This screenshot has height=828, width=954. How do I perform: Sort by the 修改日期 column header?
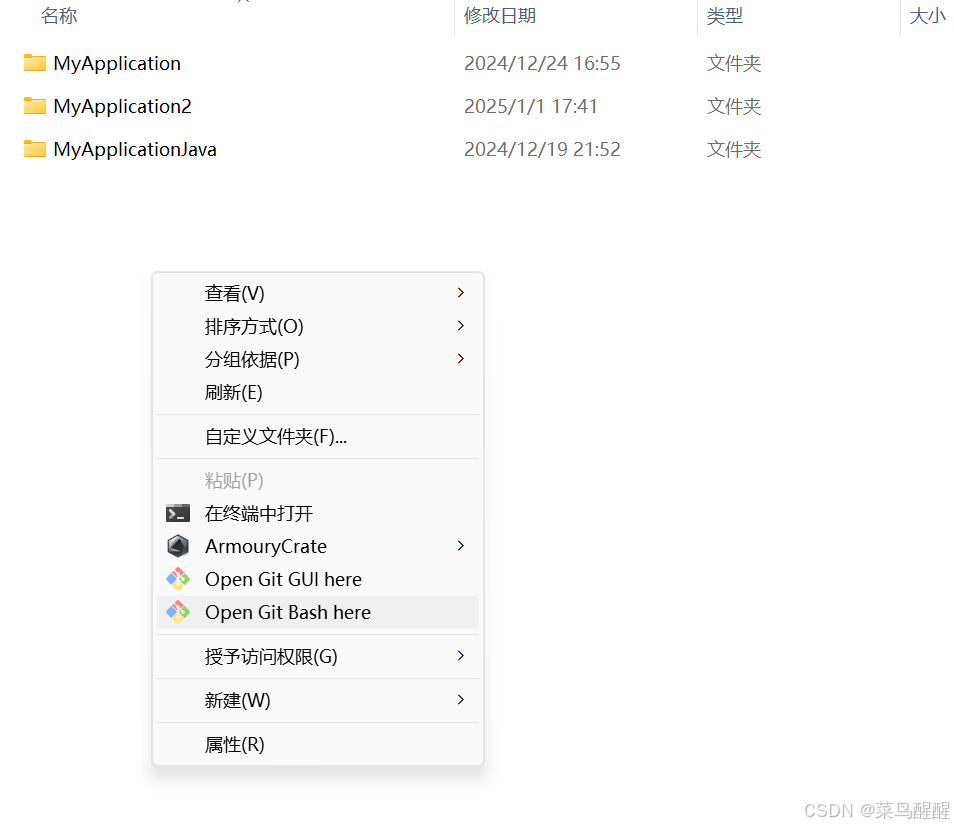(500, 15)
